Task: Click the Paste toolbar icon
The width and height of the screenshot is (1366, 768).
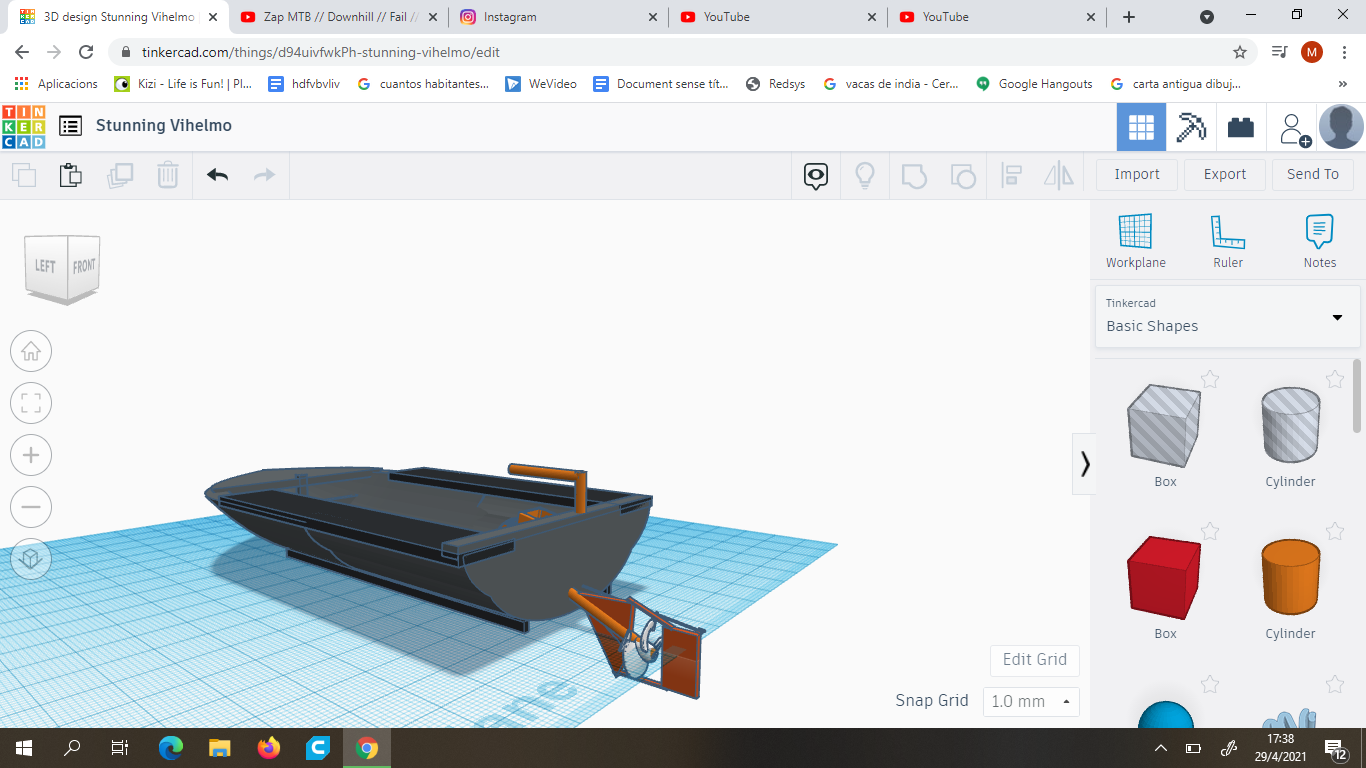Action: [71, 175]
